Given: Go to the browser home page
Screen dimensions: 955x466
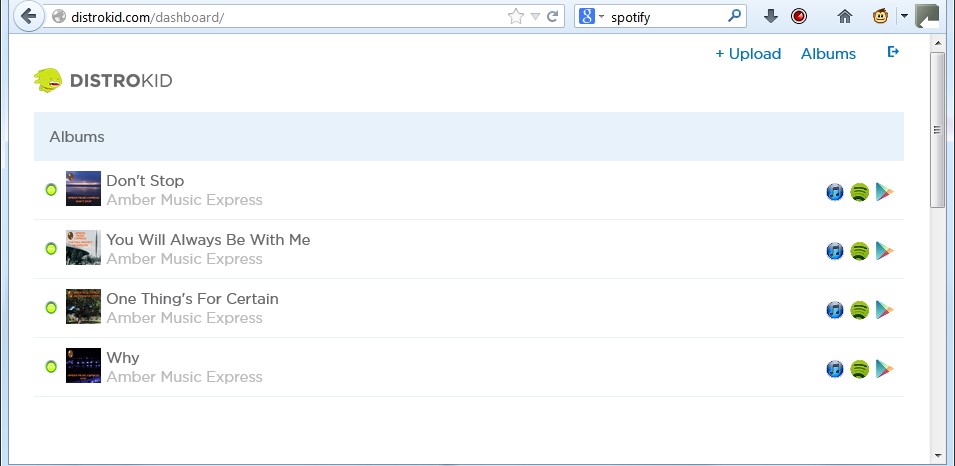Looking at the screenshot, I should click(x=844, y=16).
